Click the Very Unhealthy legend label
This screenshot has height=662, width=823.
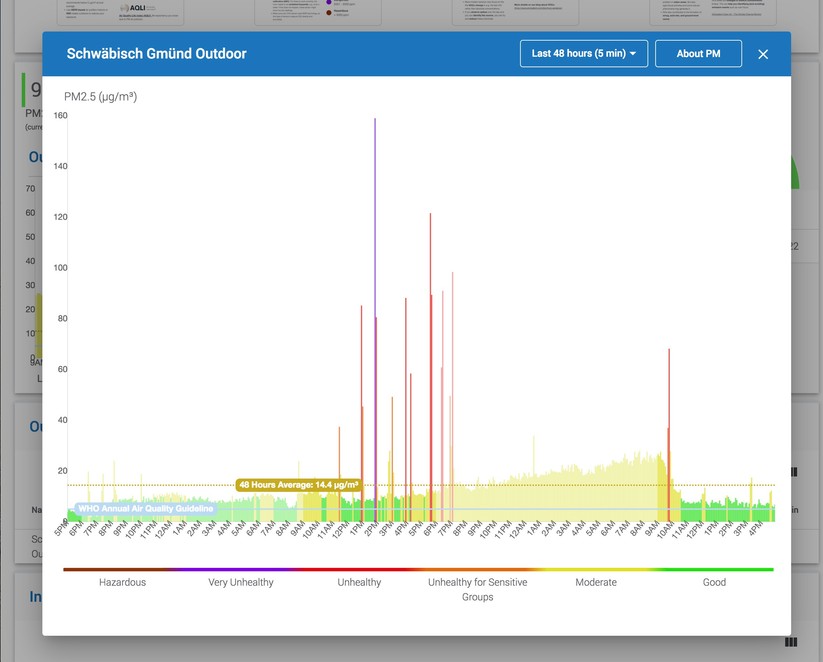pyautogui.click(x=241, y=582)
